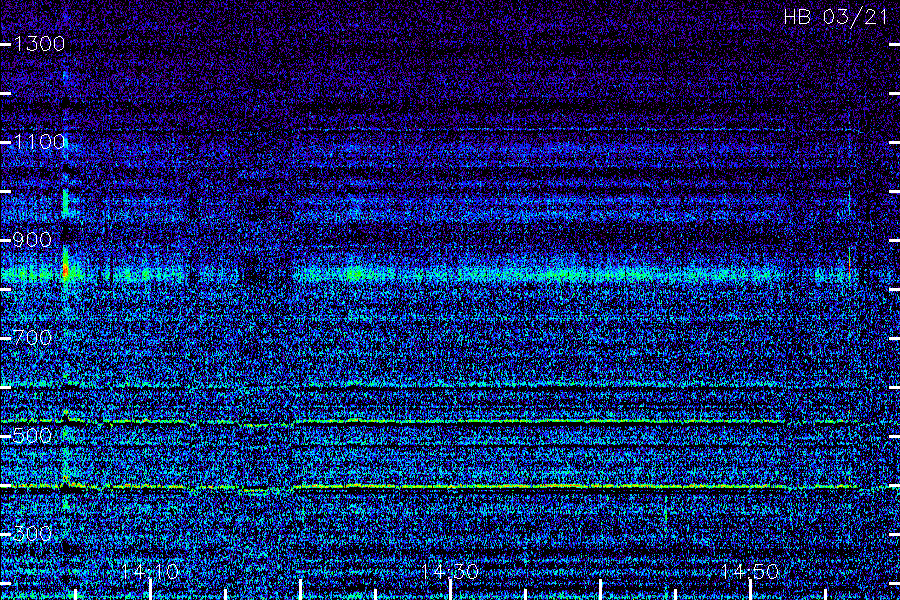This screenshot has width=900, height=600.
Task: Click the 1100 frequency axis label
Action: tap(39, 142)
